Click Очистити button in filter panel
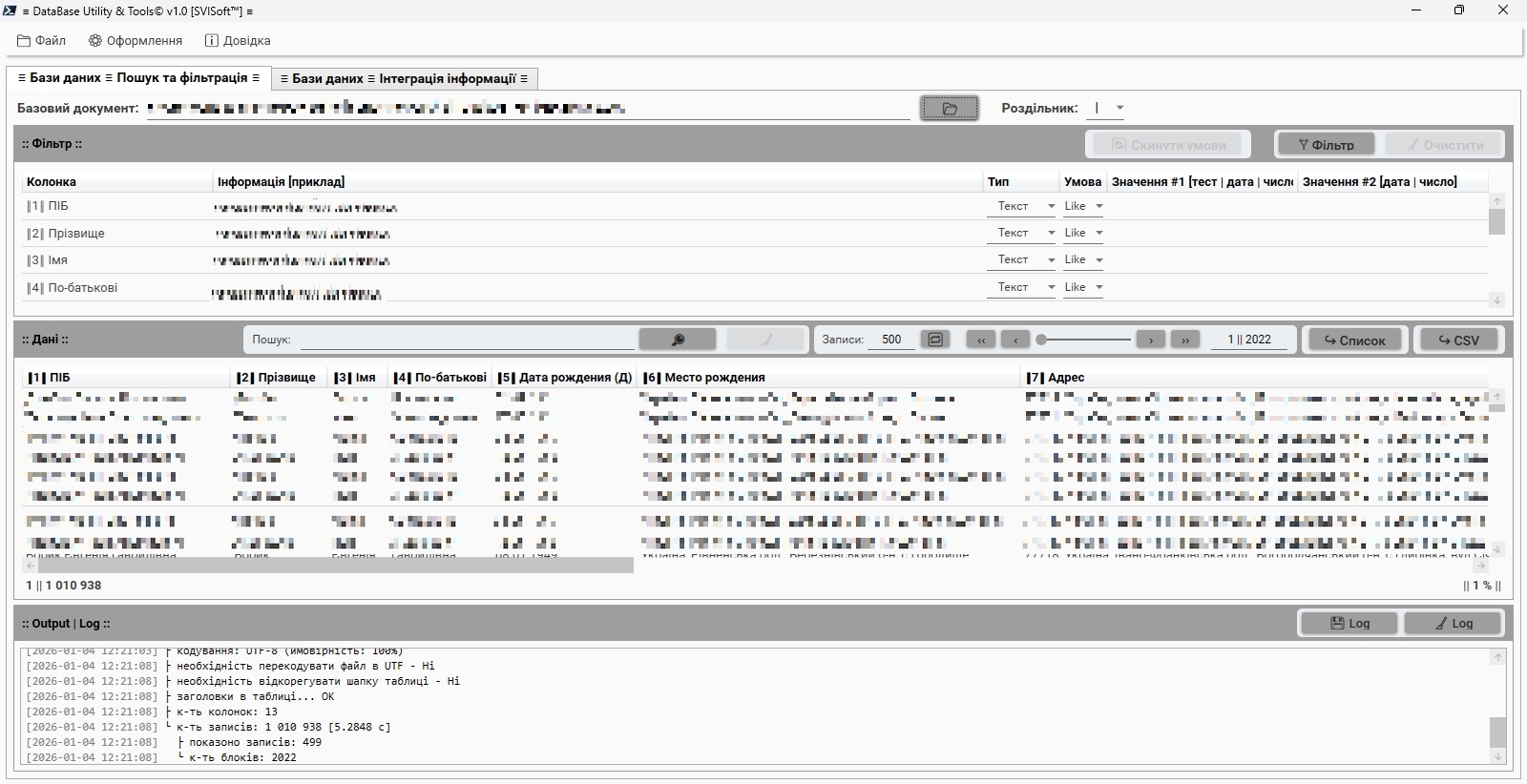 tap(1443, 145)
